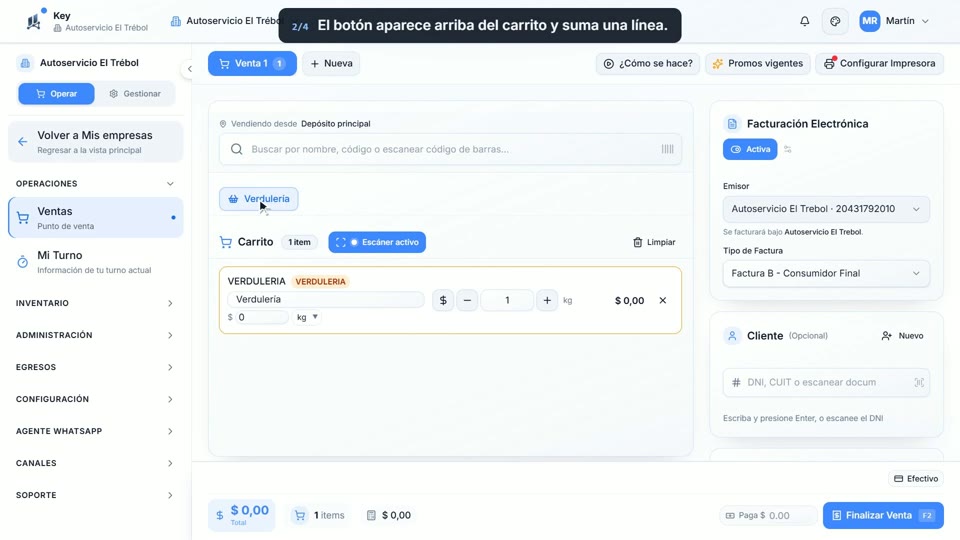Expand EGRESOS section
The height and width of the screenshot is (540, 960).
click(96, 367)
